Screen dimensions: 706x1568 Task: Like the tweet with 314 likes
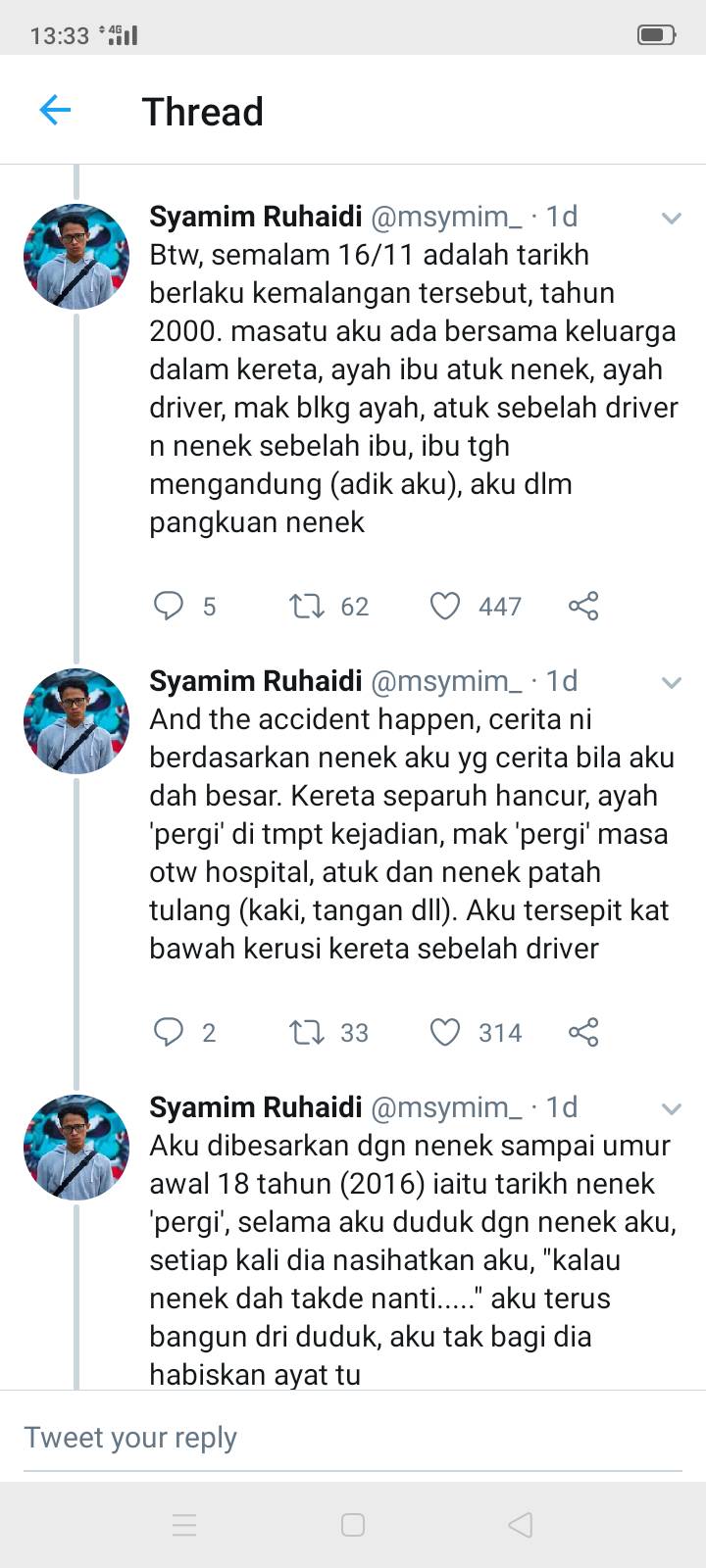tap(445, 1032)
